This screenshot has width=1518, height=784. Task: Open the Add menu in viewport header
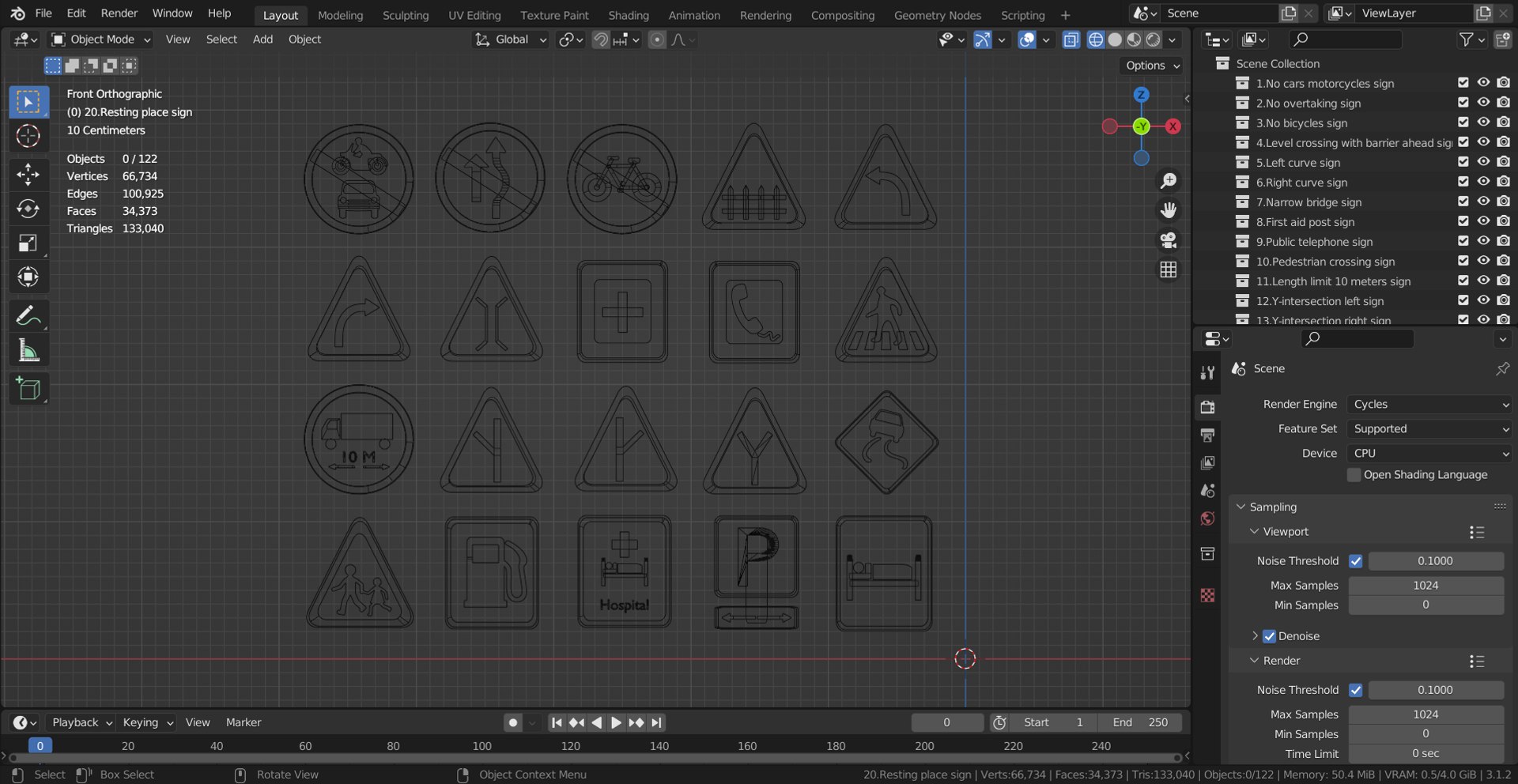(262, 40)
